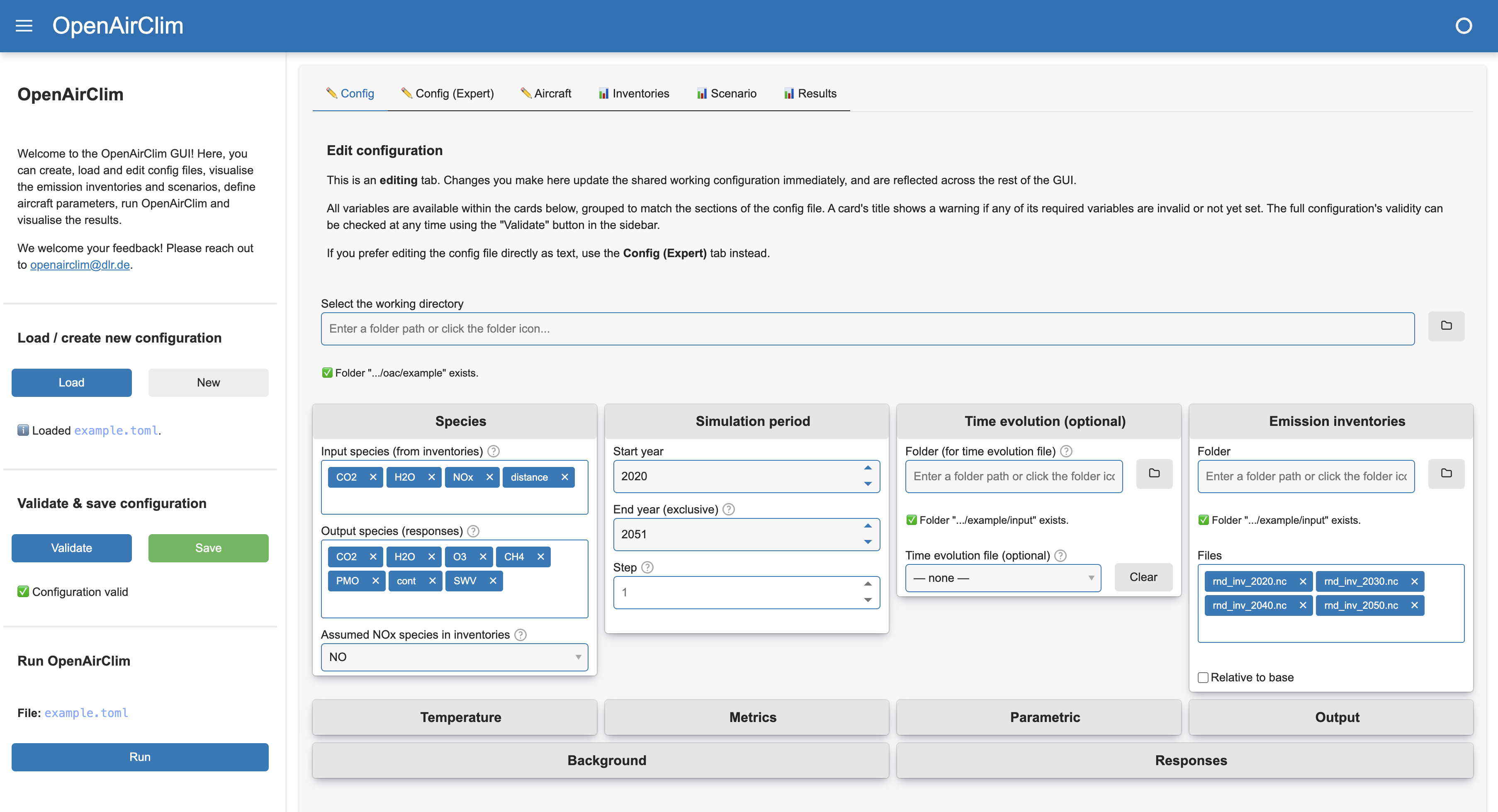Screen dimensions: 1498x812
Task: Click the New configuration button
Action: tap(208, 383)
